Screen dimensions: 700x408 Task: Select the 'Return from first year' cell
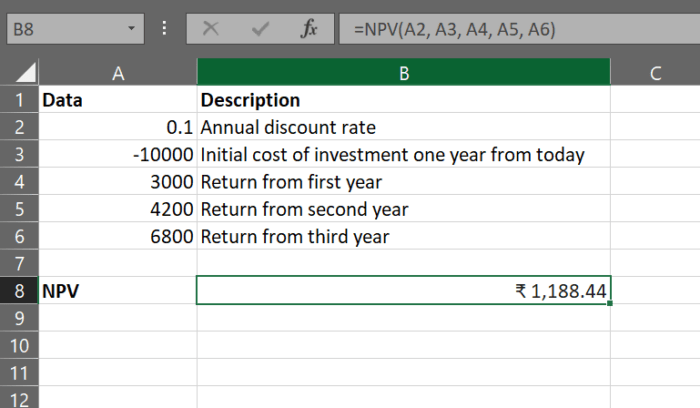404,181
